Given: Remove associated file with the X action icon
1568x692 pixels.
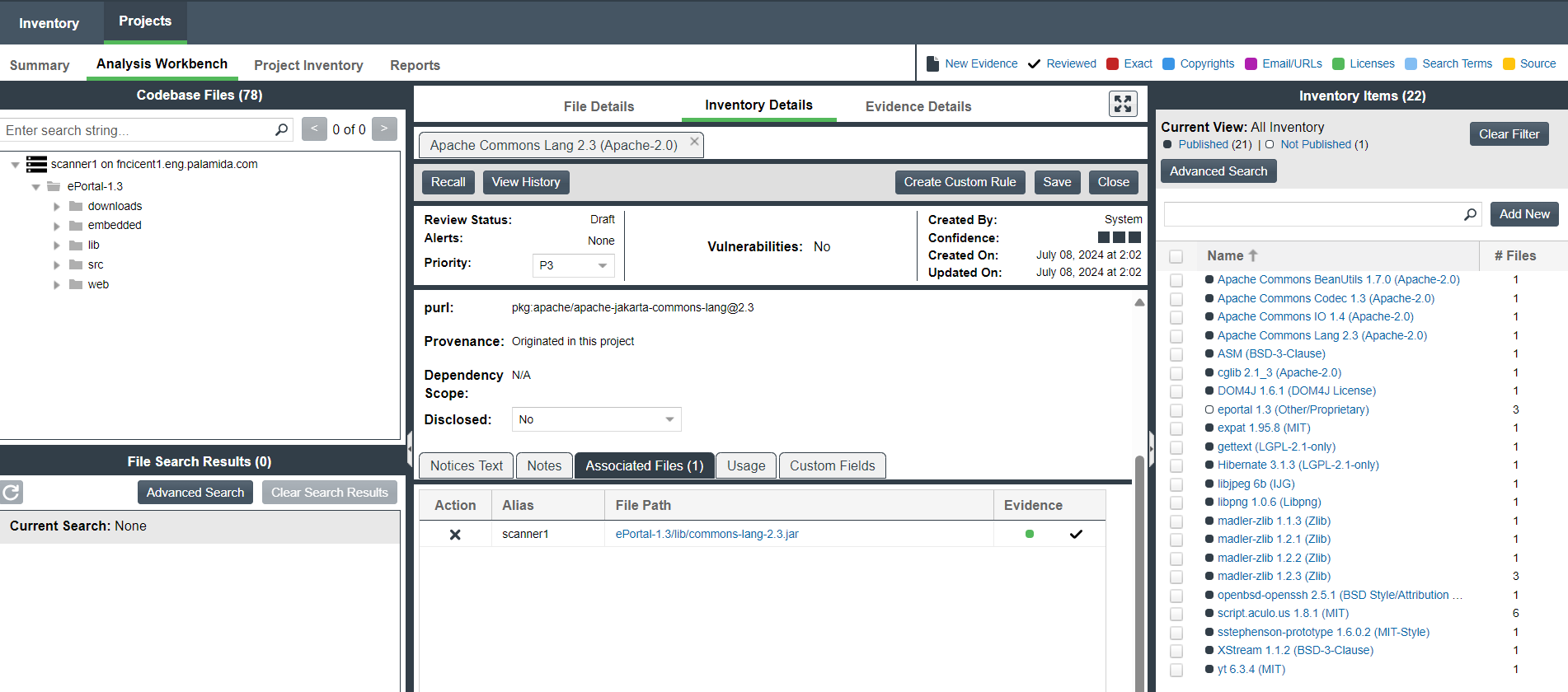Looking at the screenshot, I should click(455, 535).
